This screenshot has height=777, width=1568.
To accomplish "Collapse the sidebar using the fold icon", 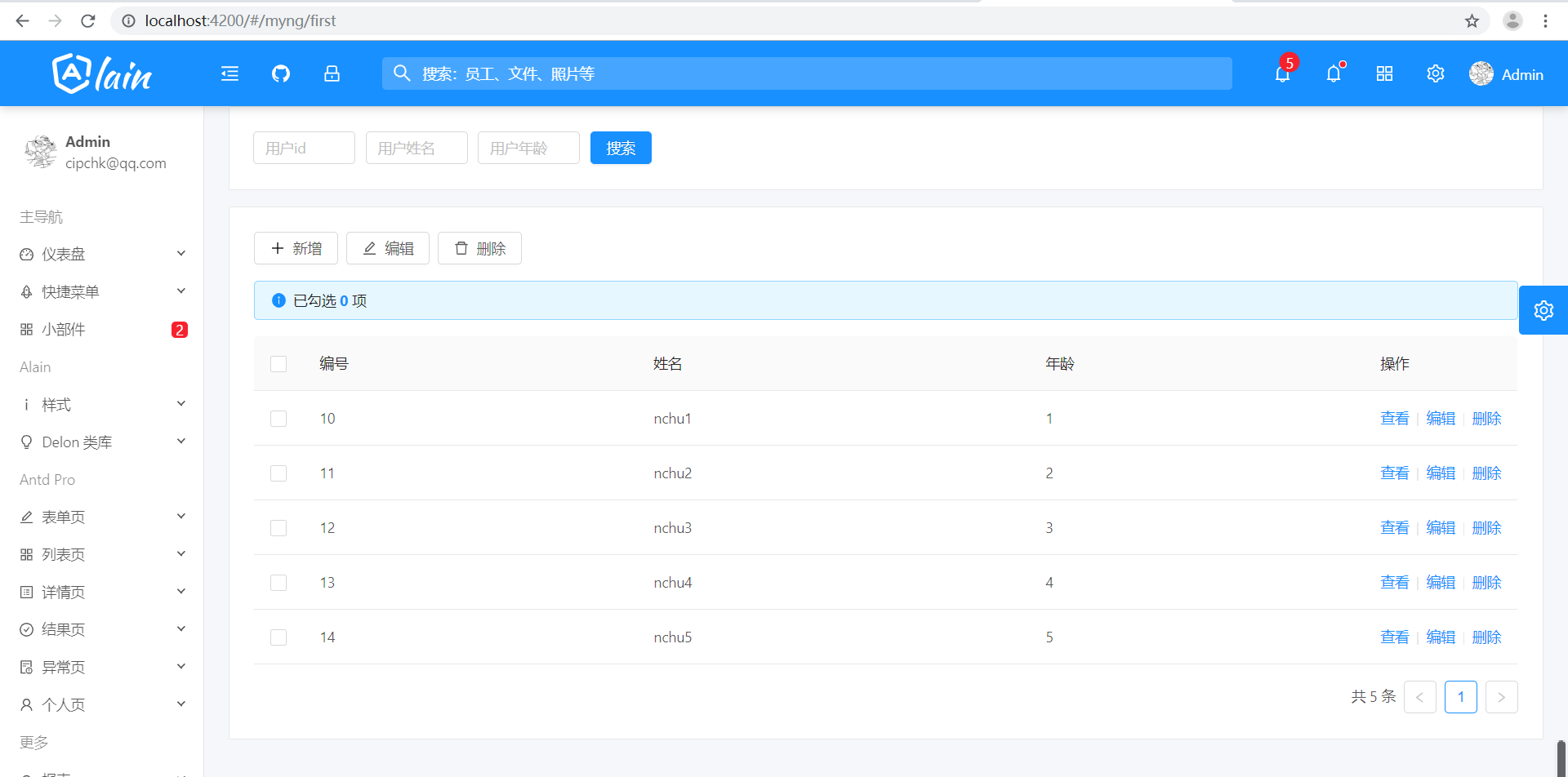I will (229, 73).
